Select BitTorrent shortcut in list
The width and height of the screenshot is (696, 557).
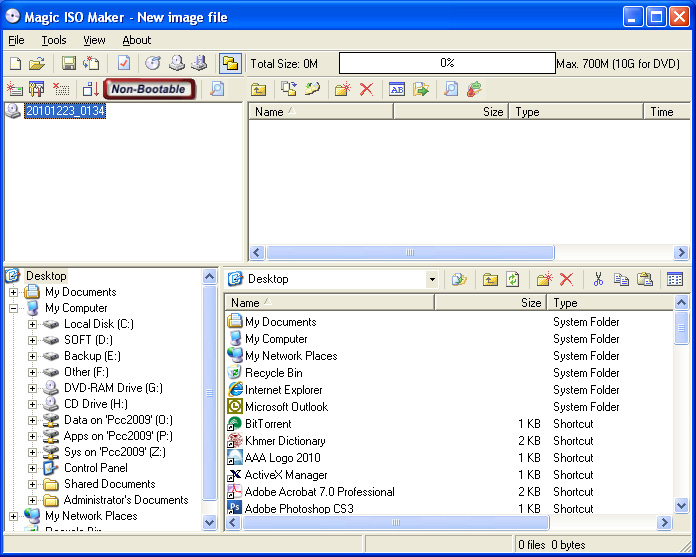point(268,424)
